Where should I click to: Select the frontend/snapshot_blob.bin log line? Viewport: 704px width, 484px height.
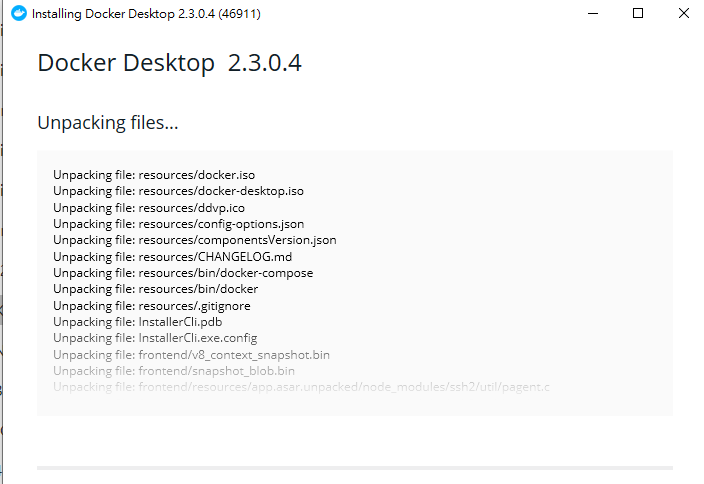[x=174, y=371]
